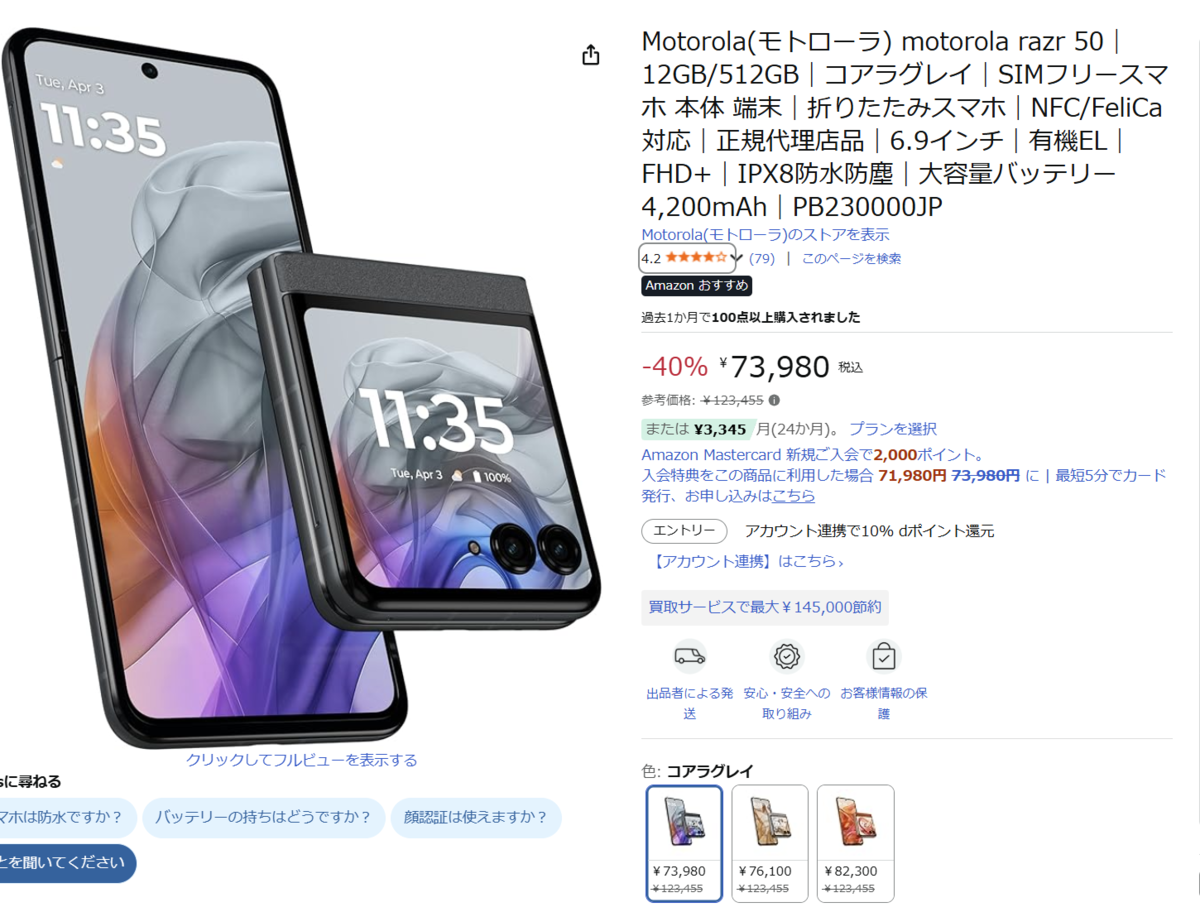Image resolution: width=1200 pixels, height=912 pixels.
Task: Click the info icon beside reference price
Action: (774, 400)
